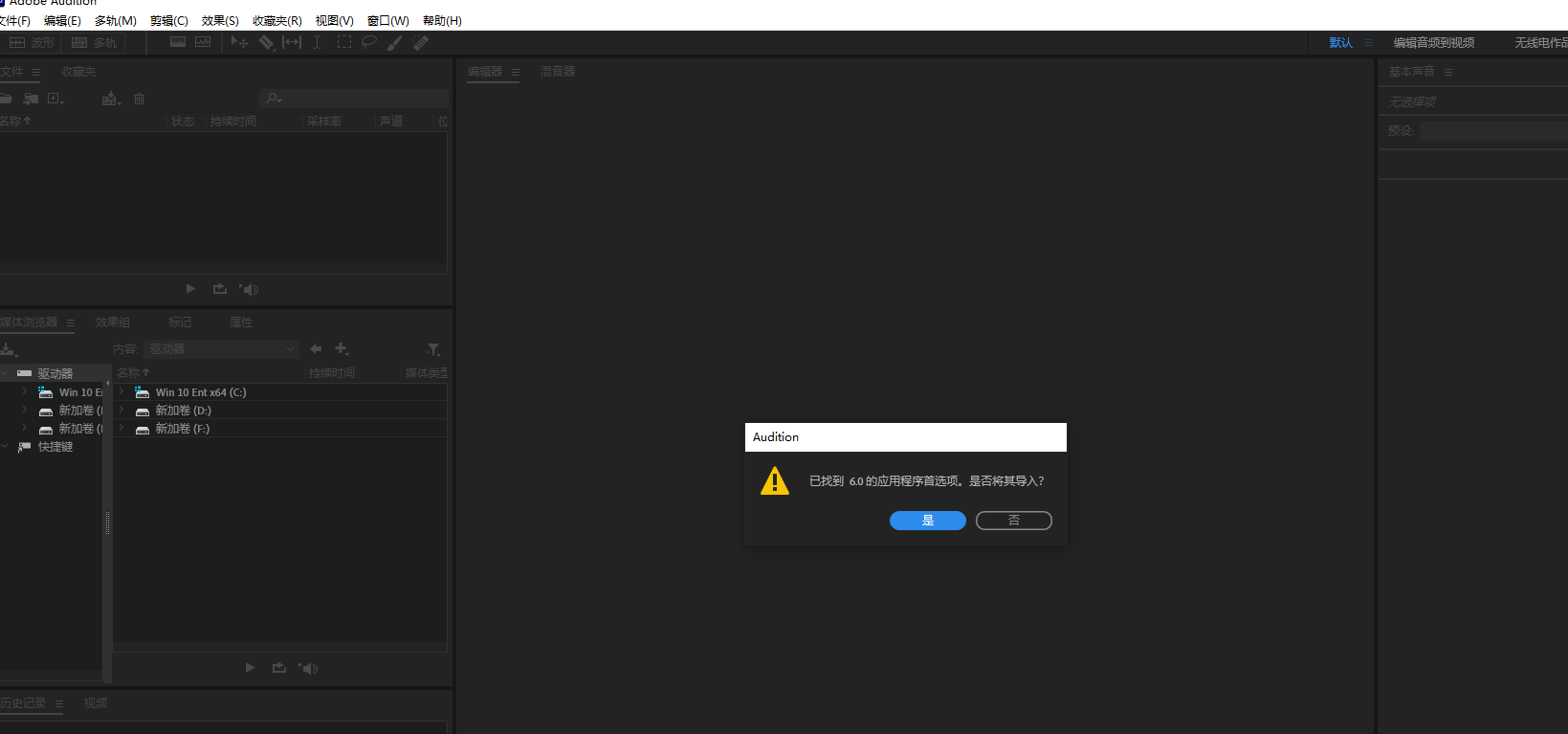Click the Files panel search field
Image resolution: width=1568 pixels, height=734 pixels.
pos(354,99)
